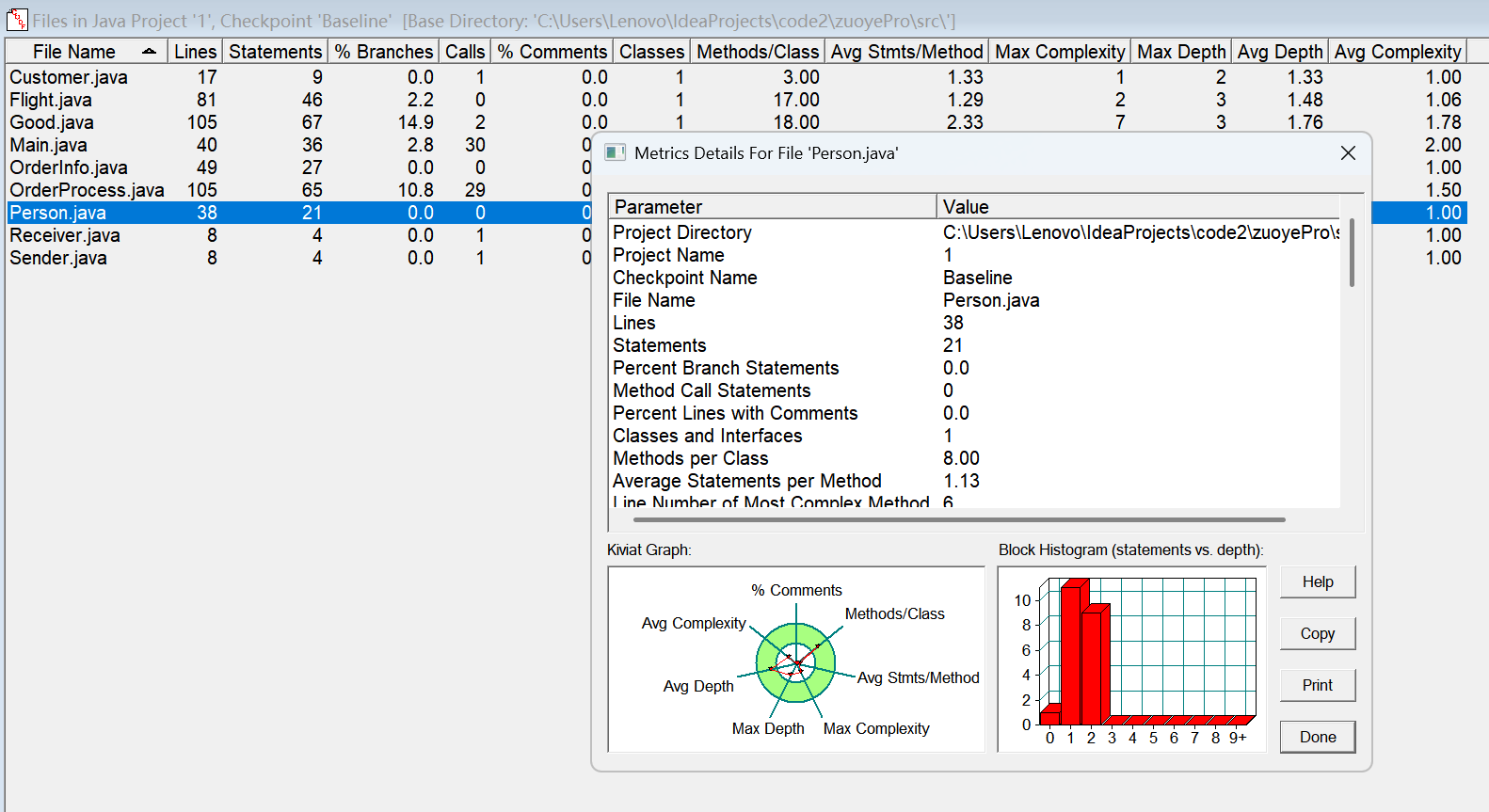Select the Method Call Statements row
Viewport: 1489px width, 812px height.
click(975, 390)
